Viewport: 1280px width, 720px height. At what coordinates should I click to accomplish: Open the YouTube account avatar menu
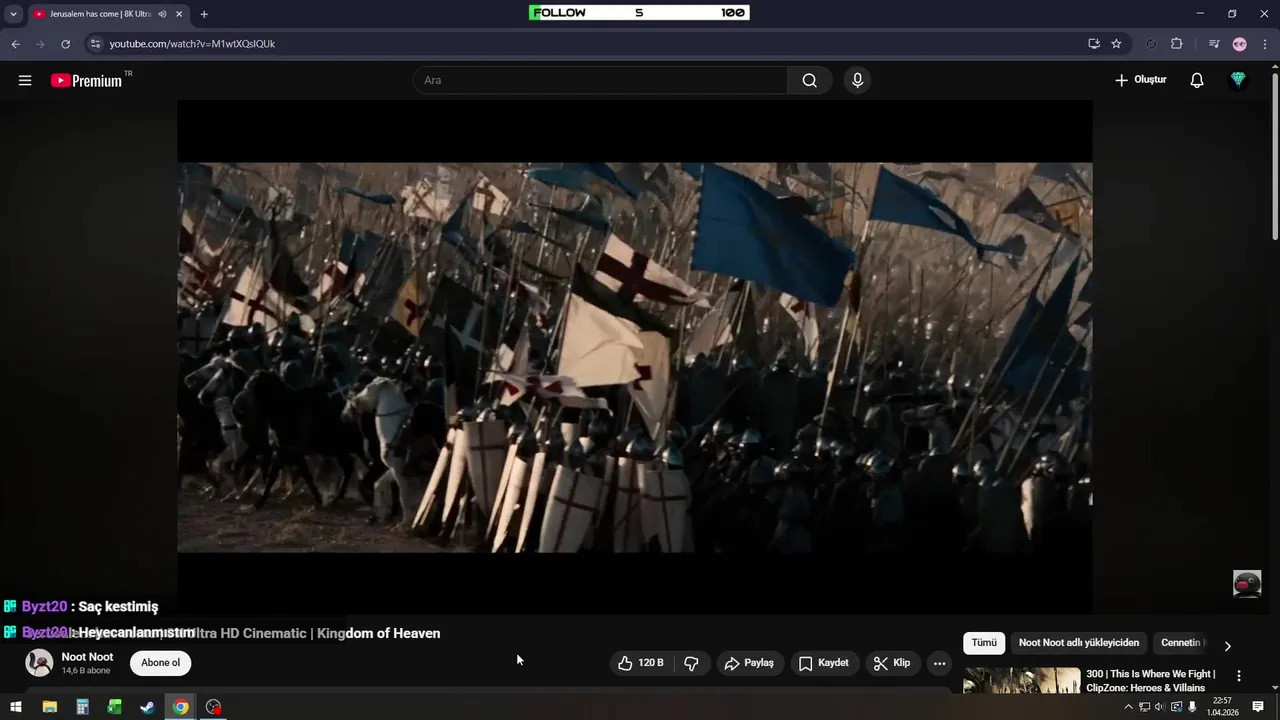pos(1238,80)
